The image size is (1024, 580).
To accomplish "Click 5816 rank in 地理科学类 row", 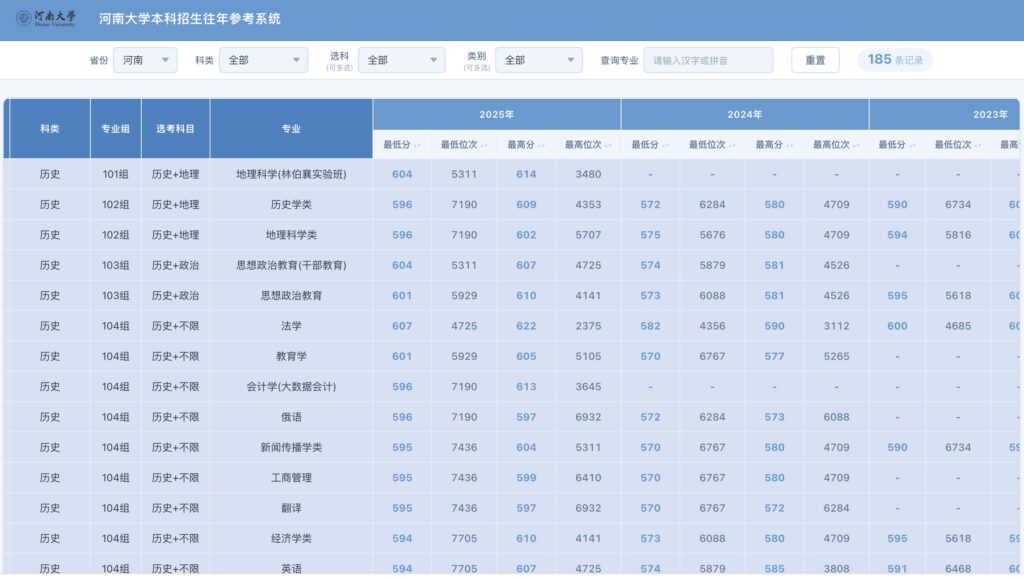I will (x=958, y=234).
